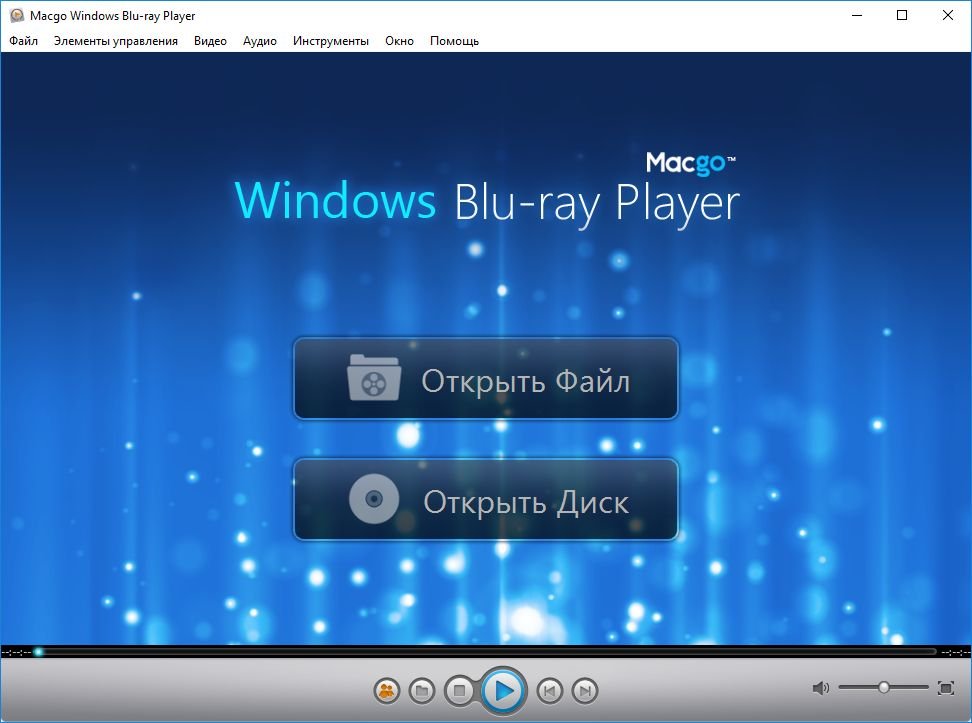Open the Окно menu
972x723 pixels.
(x=399, y=41)
